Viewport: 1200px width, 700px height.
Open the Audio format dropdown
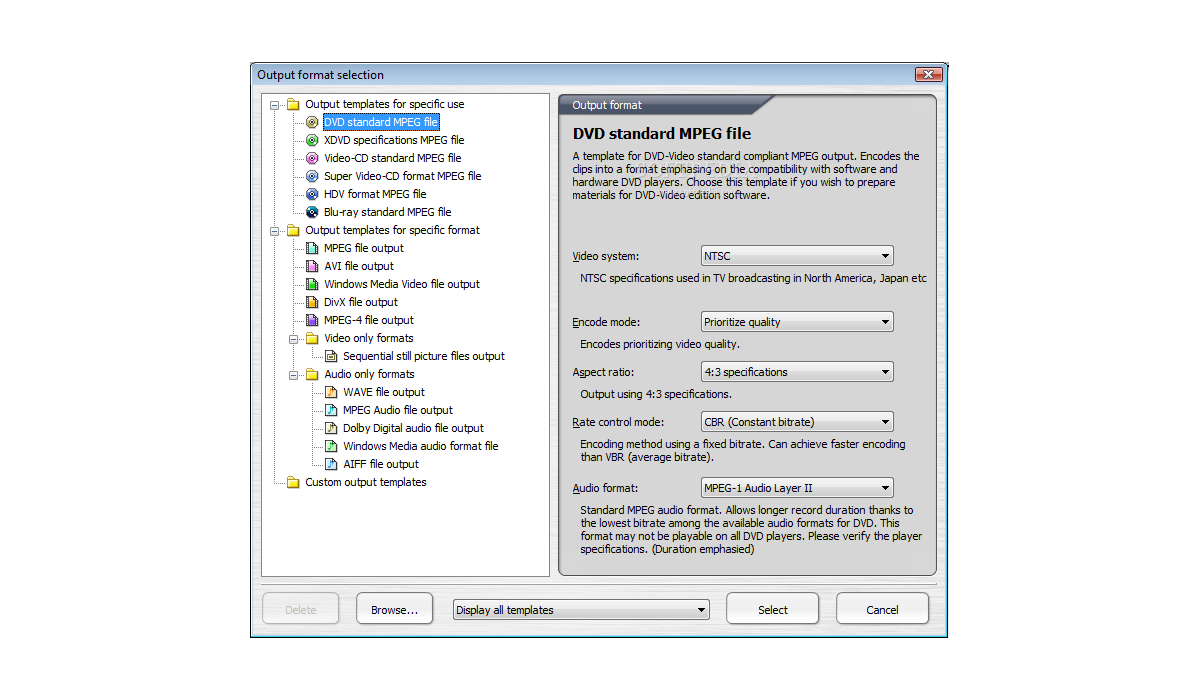797,488
